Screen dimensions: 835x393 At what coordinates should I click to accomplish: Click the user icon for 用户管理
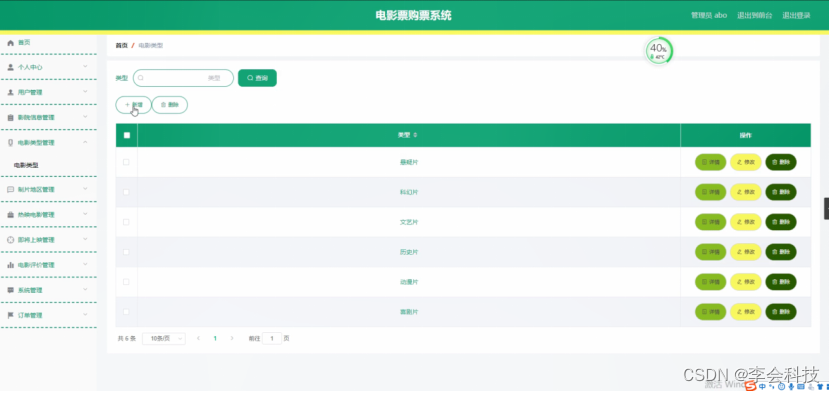(10, 93)
